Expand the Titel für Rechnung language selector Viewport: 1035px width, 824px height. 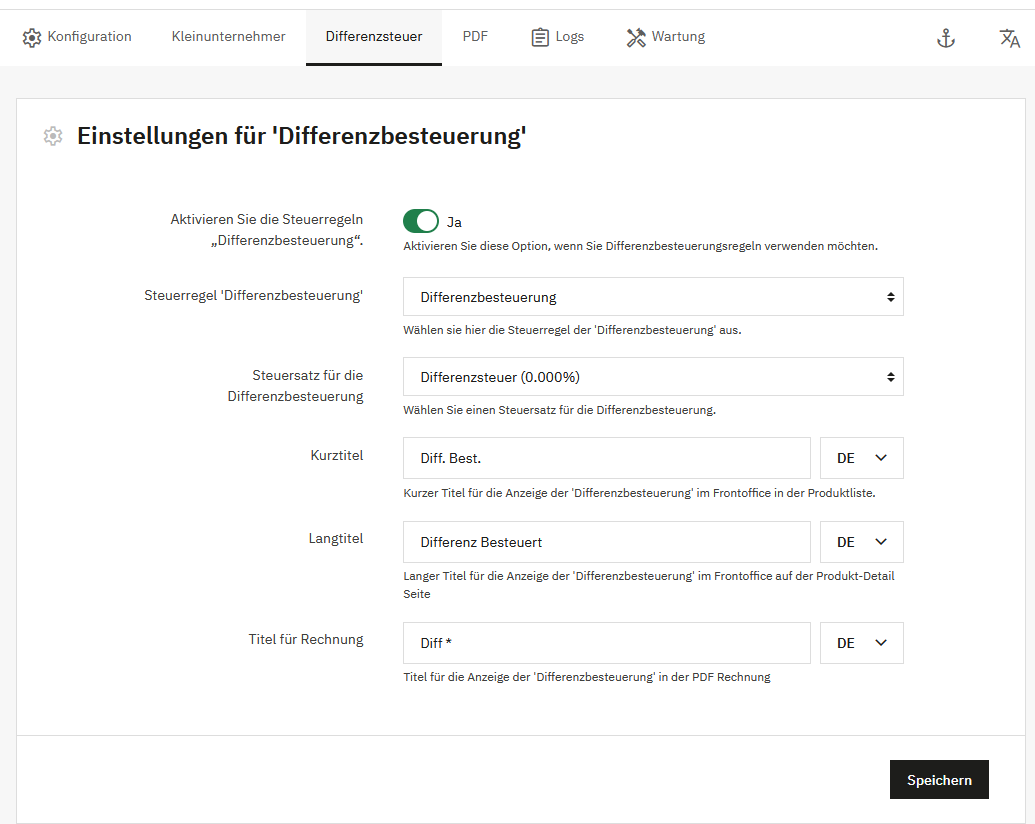tap(861, 643)
